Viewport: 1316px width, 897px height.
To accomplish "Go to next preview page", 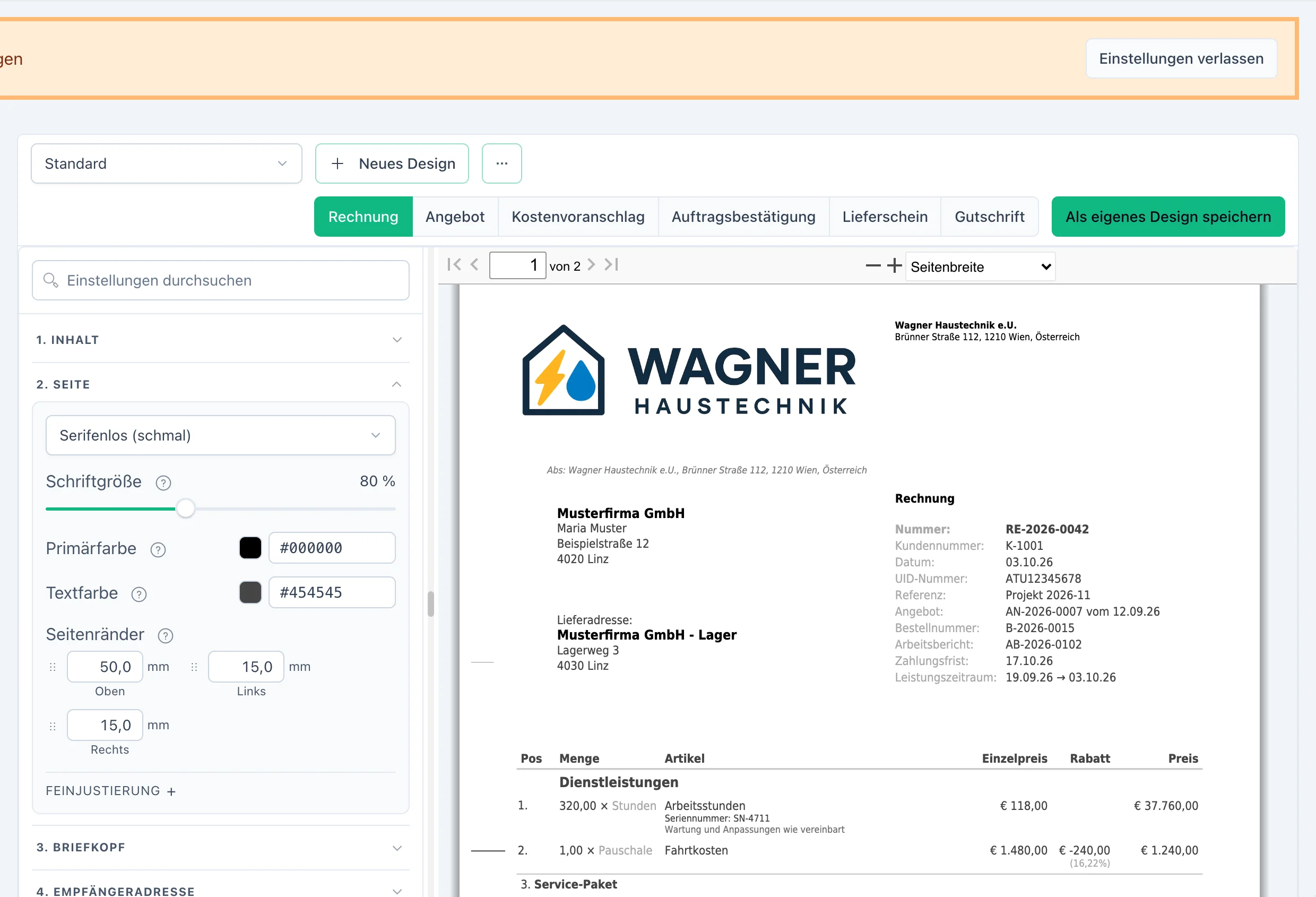I will pos(591,264).
